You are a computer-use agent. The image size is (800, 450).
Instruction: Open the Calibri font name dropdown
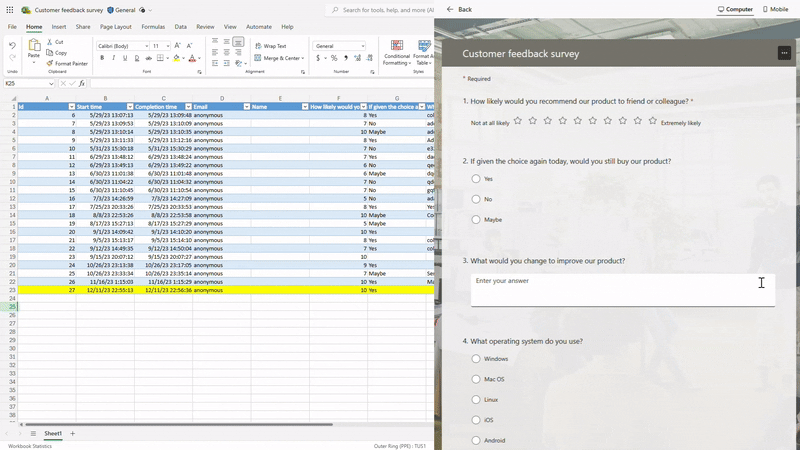tap(147, 46)
